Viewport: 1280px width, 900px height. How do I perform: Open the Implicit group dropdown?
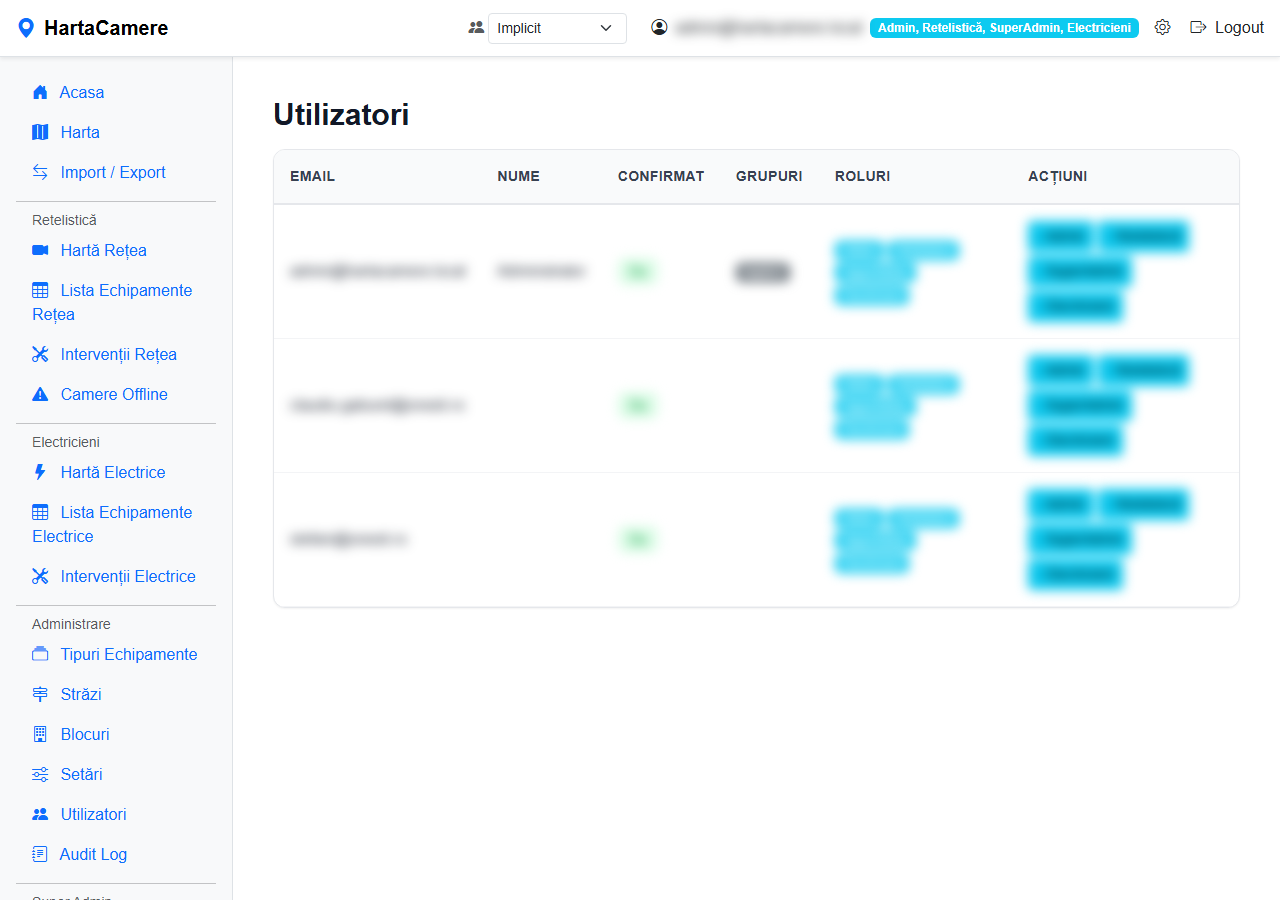point(557,28)
